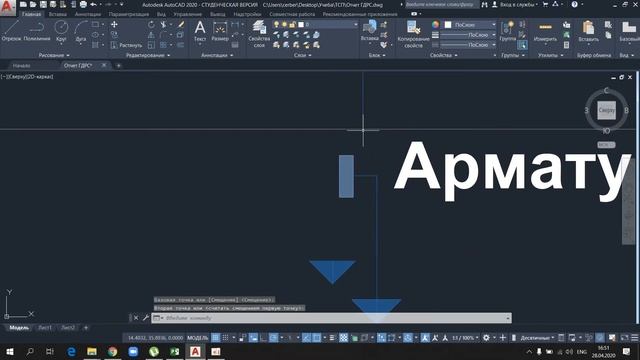Toggle МОДЕЛЬ model space button
The width and height of the screenshot is (640, 360).
(198, 338)
